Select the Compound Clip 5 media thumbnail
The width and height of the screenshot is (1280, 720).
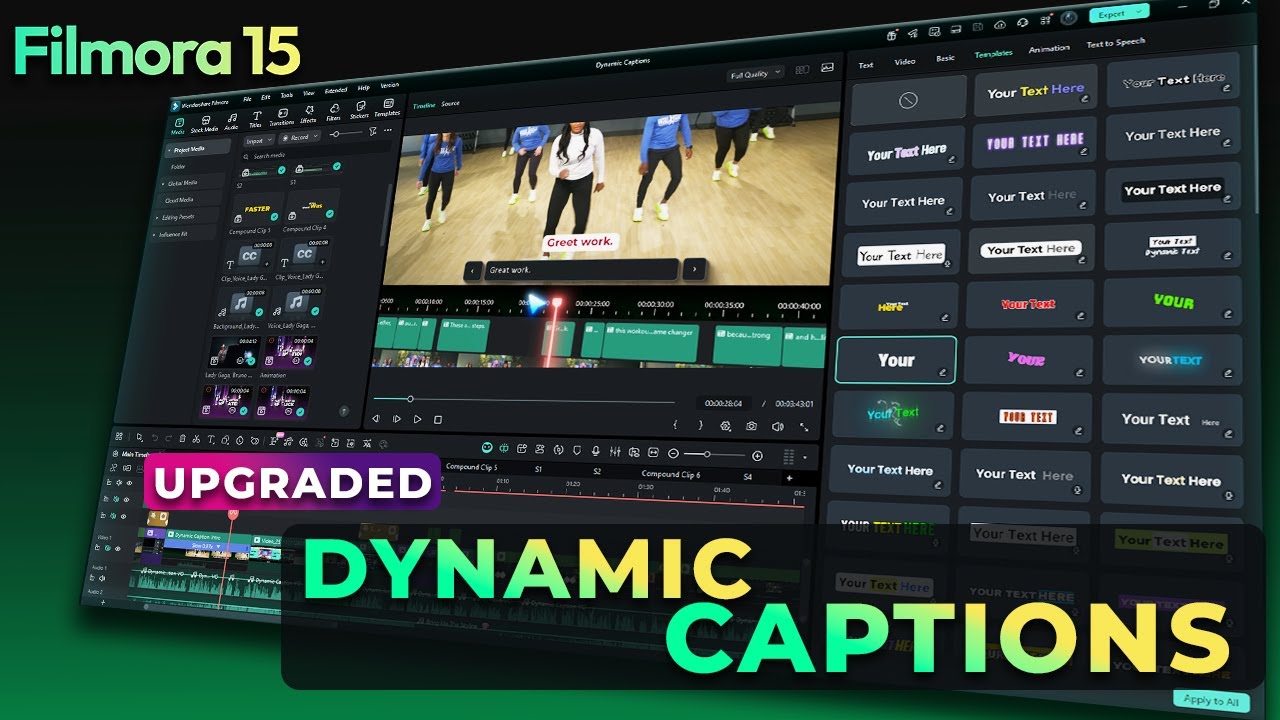[x=257, y=209]
